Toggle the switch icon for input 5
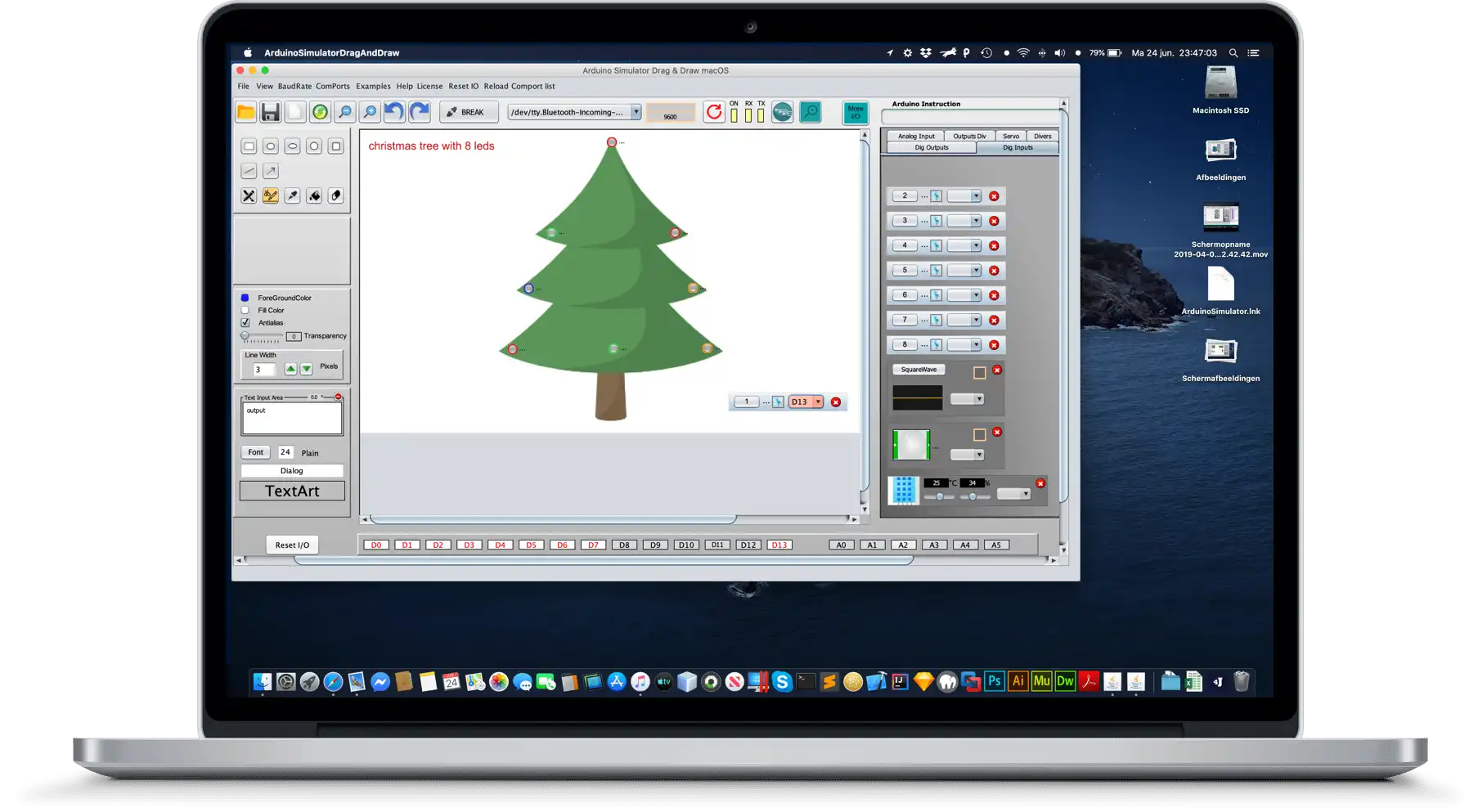Image resolution: width=1478 pixels, height=812 pixels. pos(937,271)
